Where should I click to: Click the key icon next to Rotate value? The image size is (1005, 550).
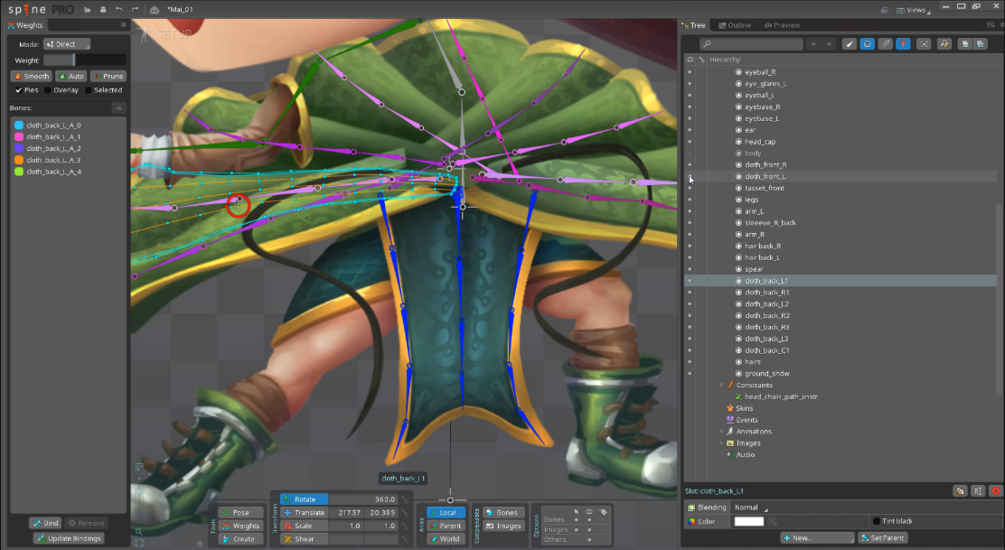(405, 499)
